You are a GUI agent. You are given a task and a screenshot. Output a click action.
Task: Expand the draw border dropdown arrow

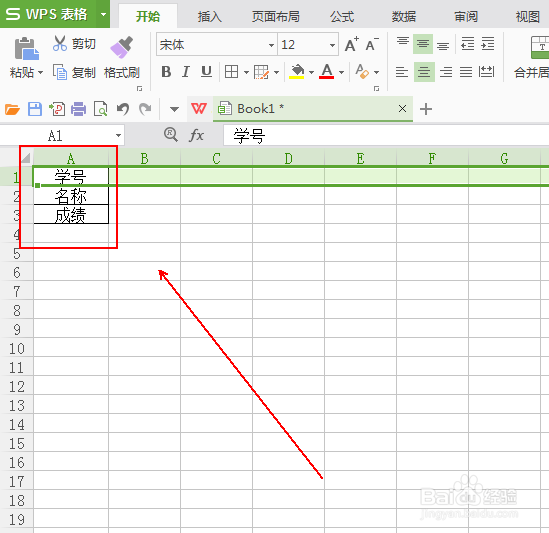[x=276, y=72]
